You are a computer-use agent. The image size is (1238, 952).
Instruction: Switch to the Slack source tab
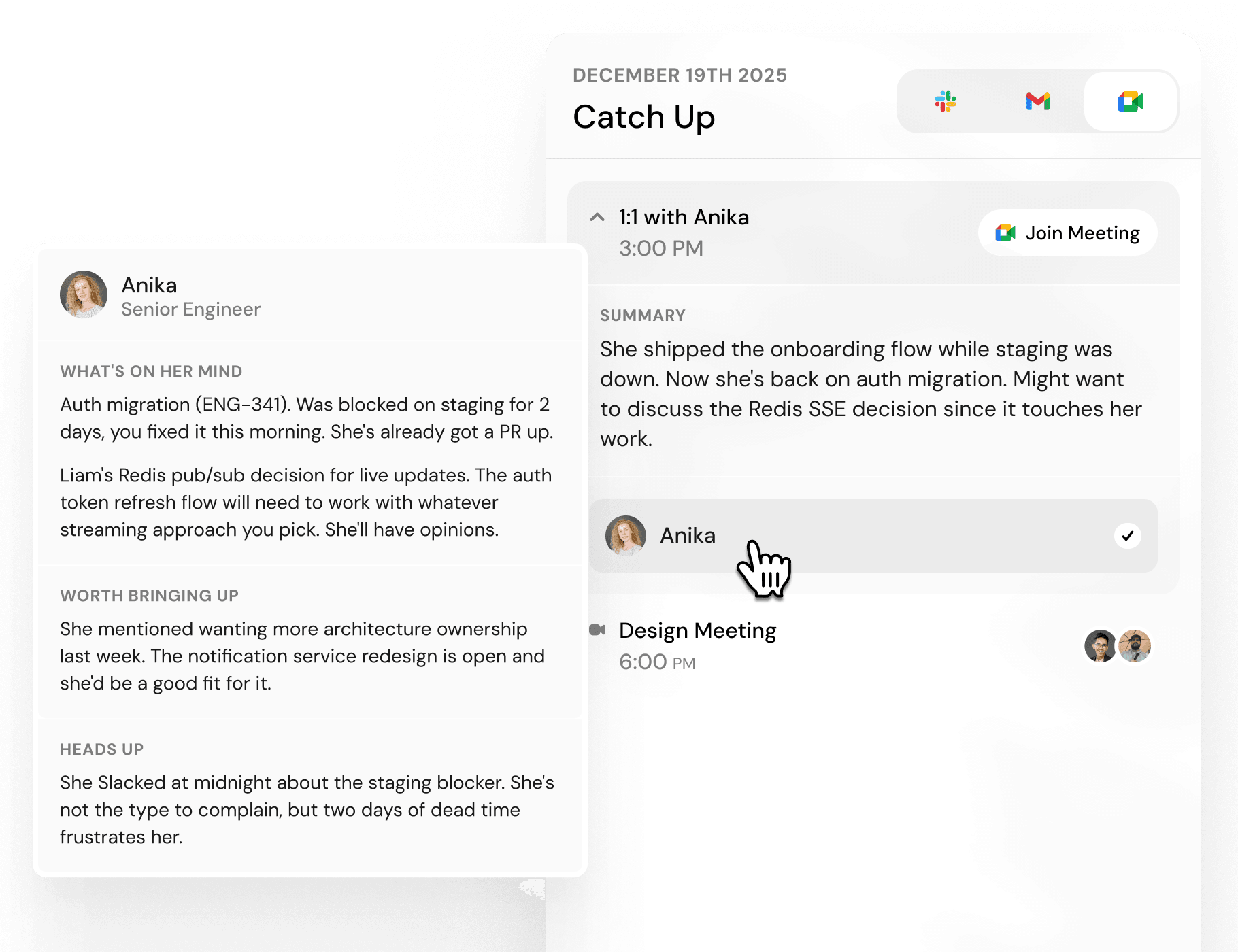946,102
